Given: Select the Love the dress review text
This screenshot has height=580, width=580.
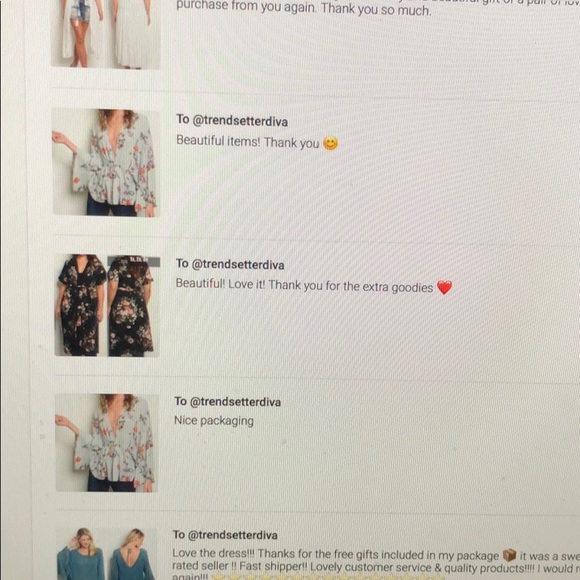Looking at the screenshot, I should (x=376, y=566).
